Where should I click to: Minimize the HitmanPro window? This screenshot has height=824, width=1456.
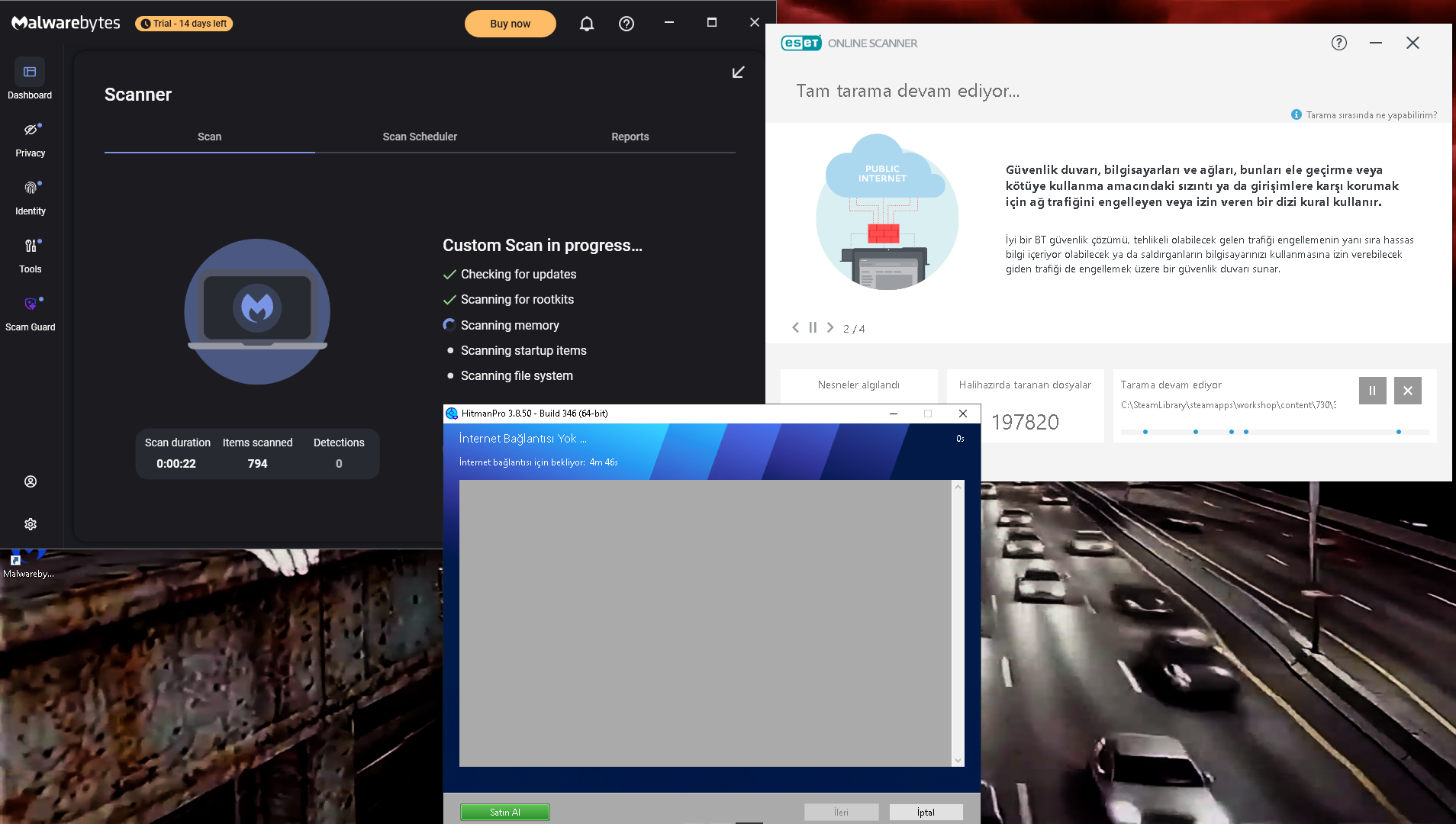(893, 414)
